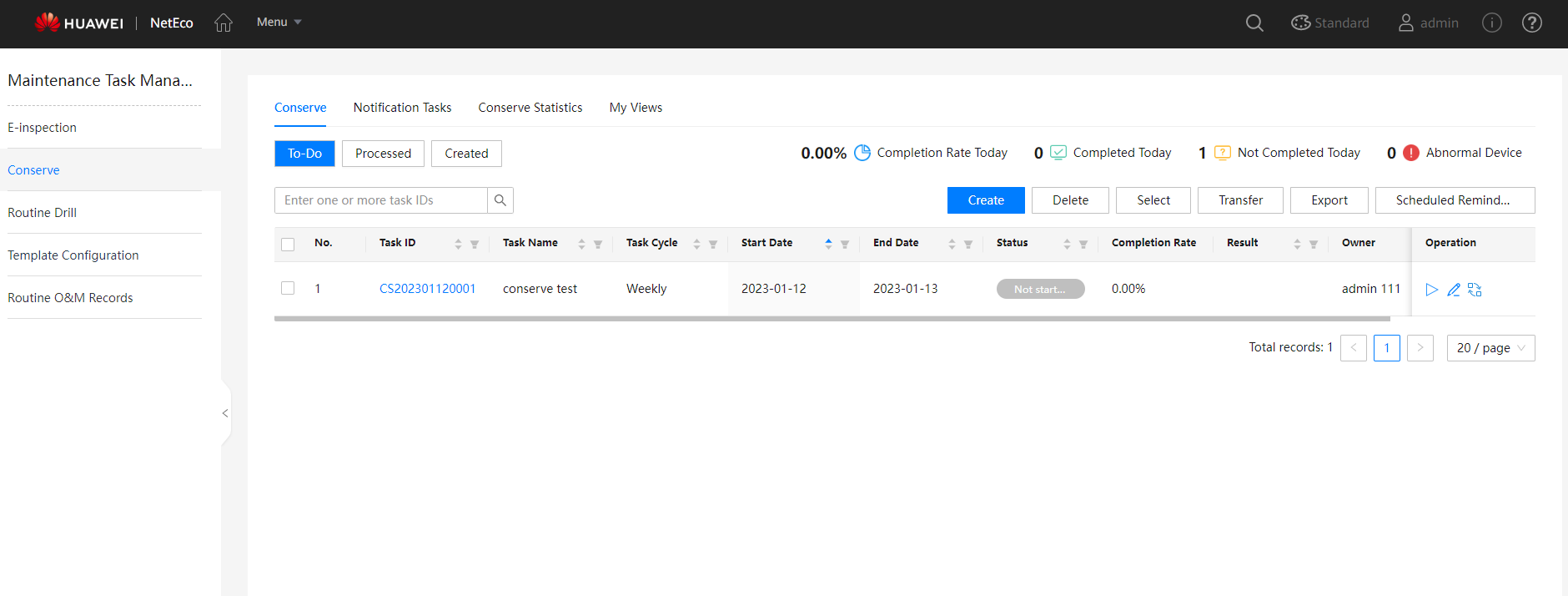Switch to the Processed filter
The width and height of the screenshot is (1568, 596).
(x=383, y=154)
